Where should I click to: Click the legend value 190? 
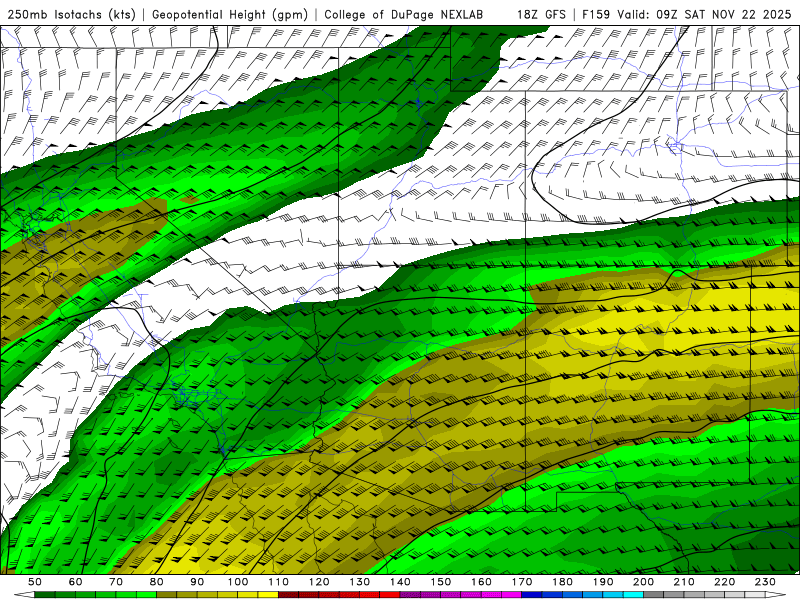603,582
